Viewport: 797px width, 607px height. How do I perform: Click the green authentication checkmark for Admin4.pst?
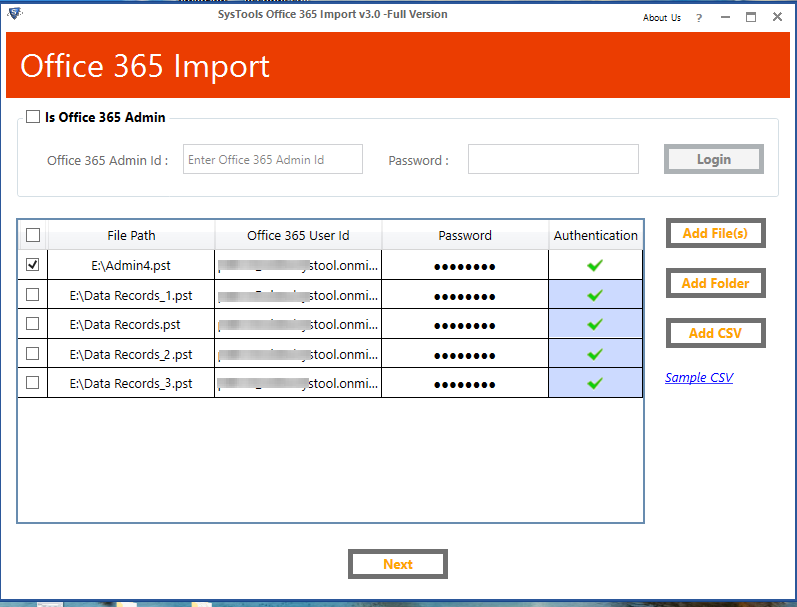tap(595, 265)
